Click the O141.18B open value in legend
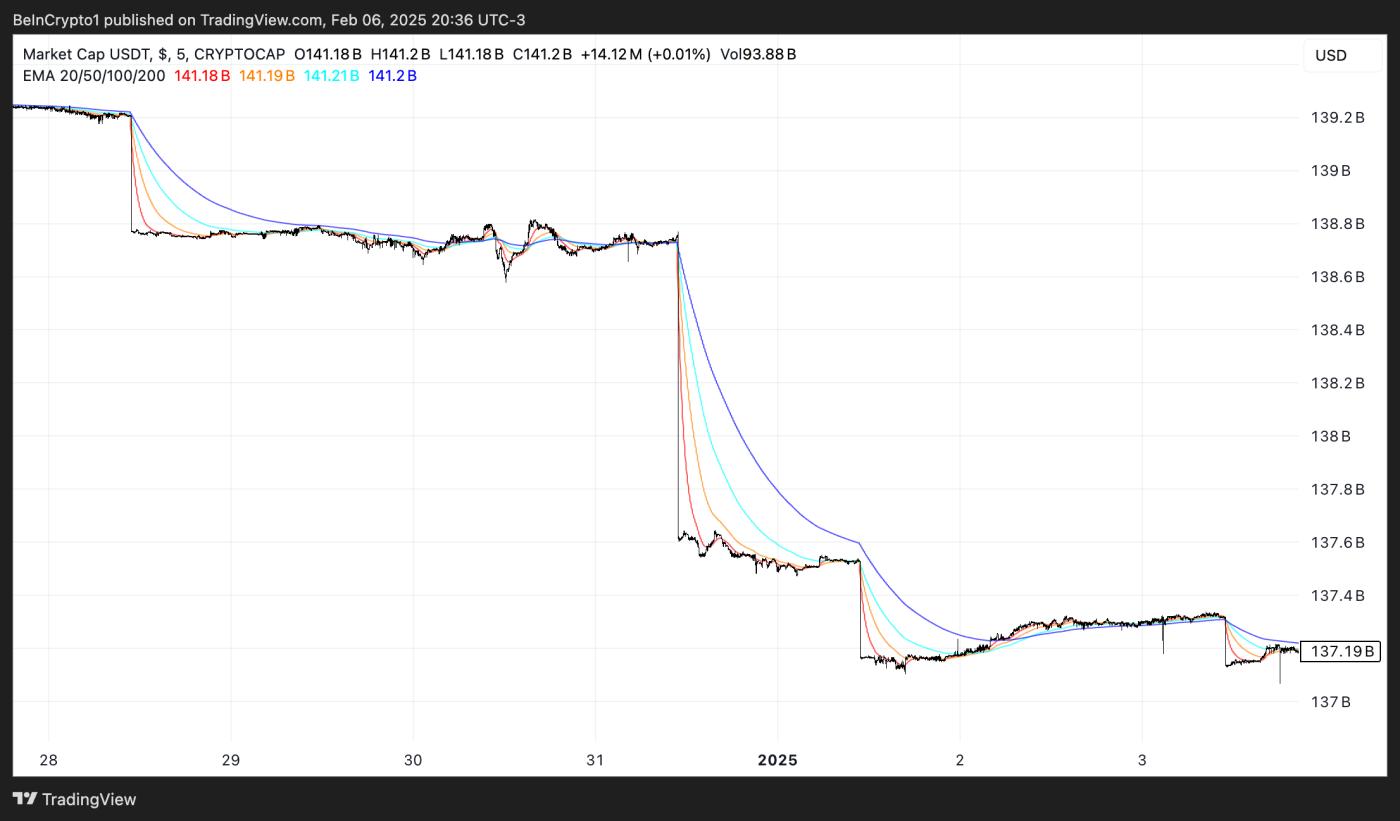The height and width of the screenshot is (821, 1400). tap(326, 55)
